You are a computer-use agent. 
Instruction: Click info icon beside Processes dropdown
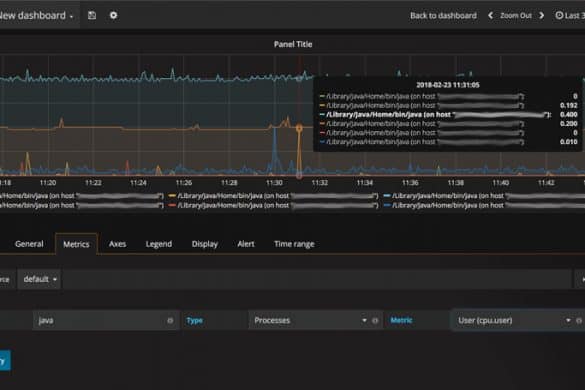[375, 321]
